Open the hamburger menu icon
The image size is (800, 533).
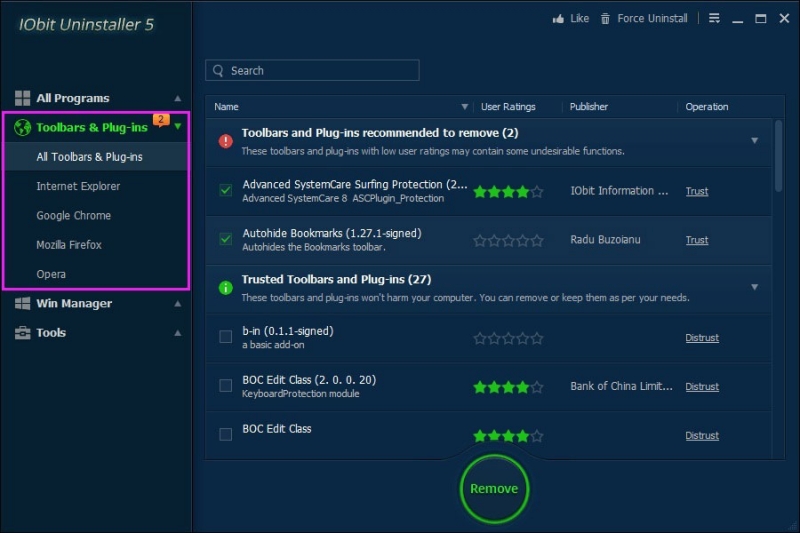pyautogui.click(x=714, y=18)
